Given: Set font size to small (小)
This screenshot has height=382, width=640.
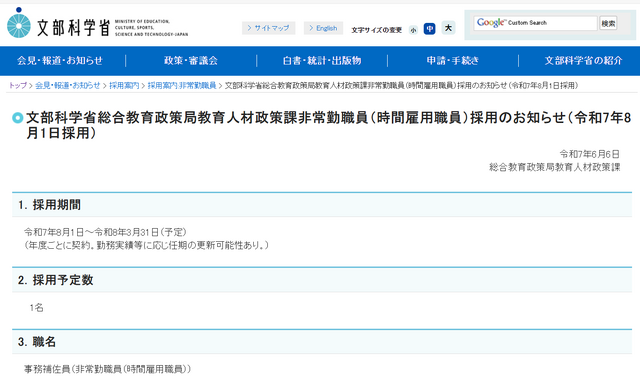Looking at the screenshot, I should (413, 30).
